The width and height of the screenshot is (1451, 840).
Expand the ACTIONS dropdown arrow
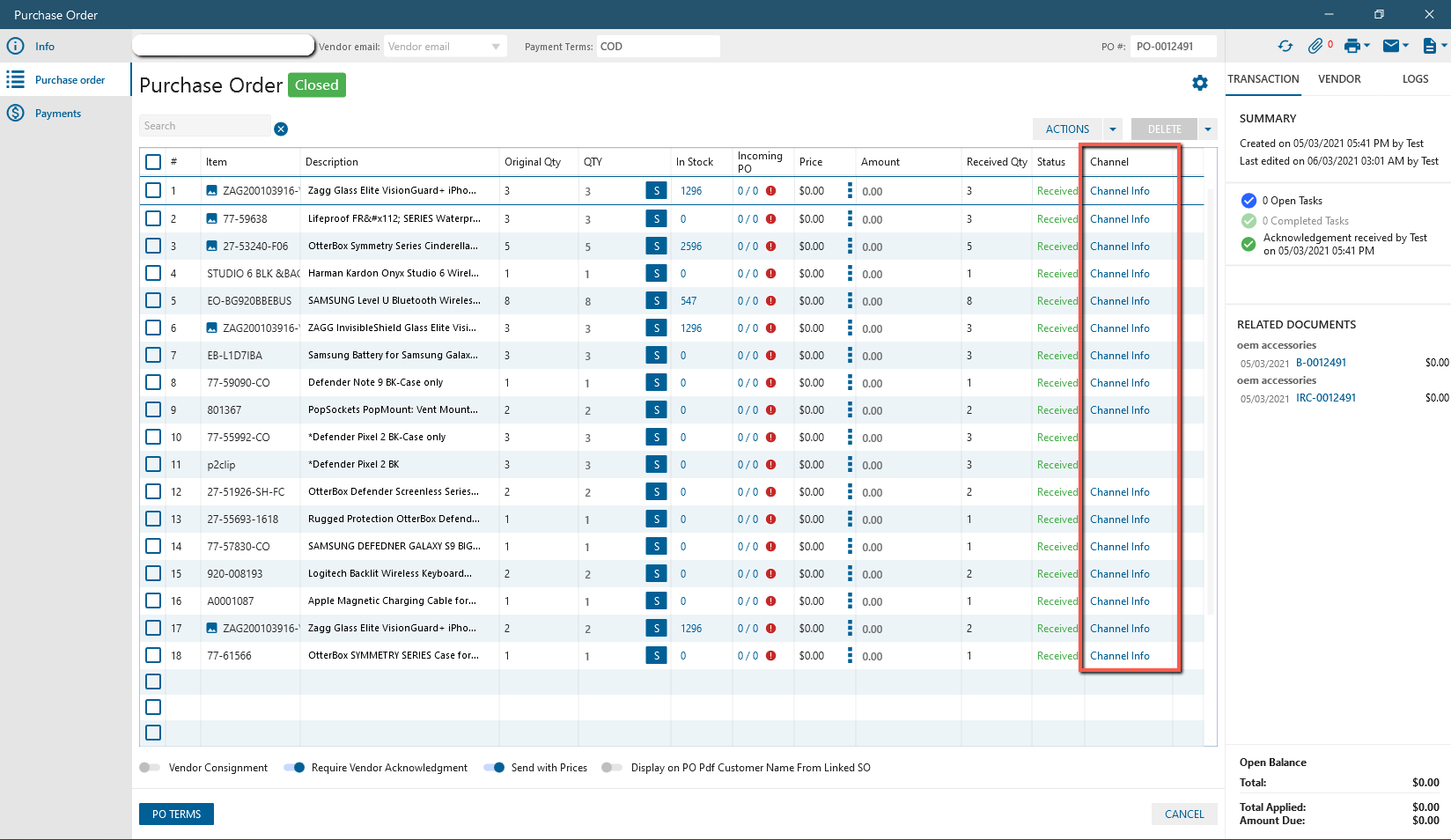tap(1113, 129)
